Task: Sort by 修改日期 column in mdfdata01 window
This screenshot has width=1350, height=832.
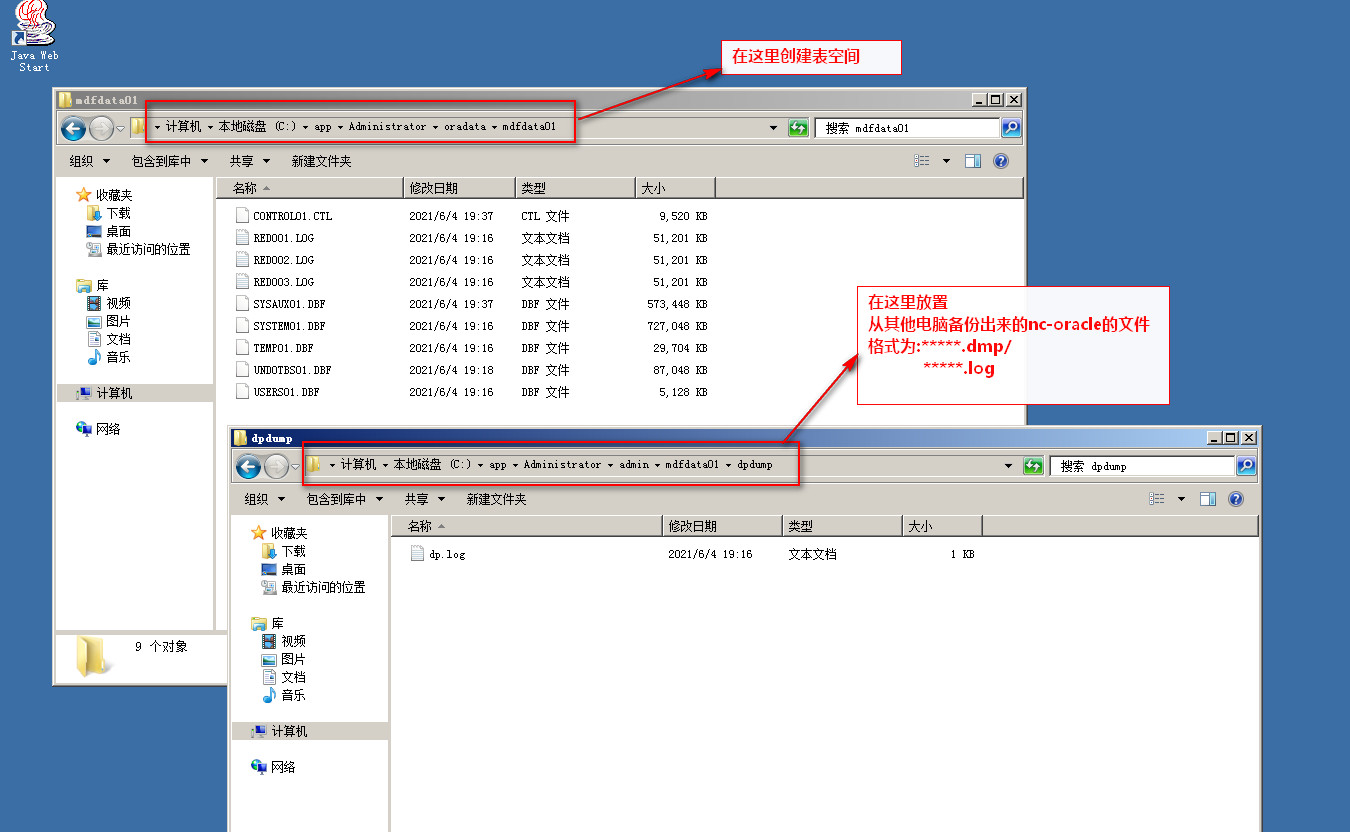Action: point(459,188)
